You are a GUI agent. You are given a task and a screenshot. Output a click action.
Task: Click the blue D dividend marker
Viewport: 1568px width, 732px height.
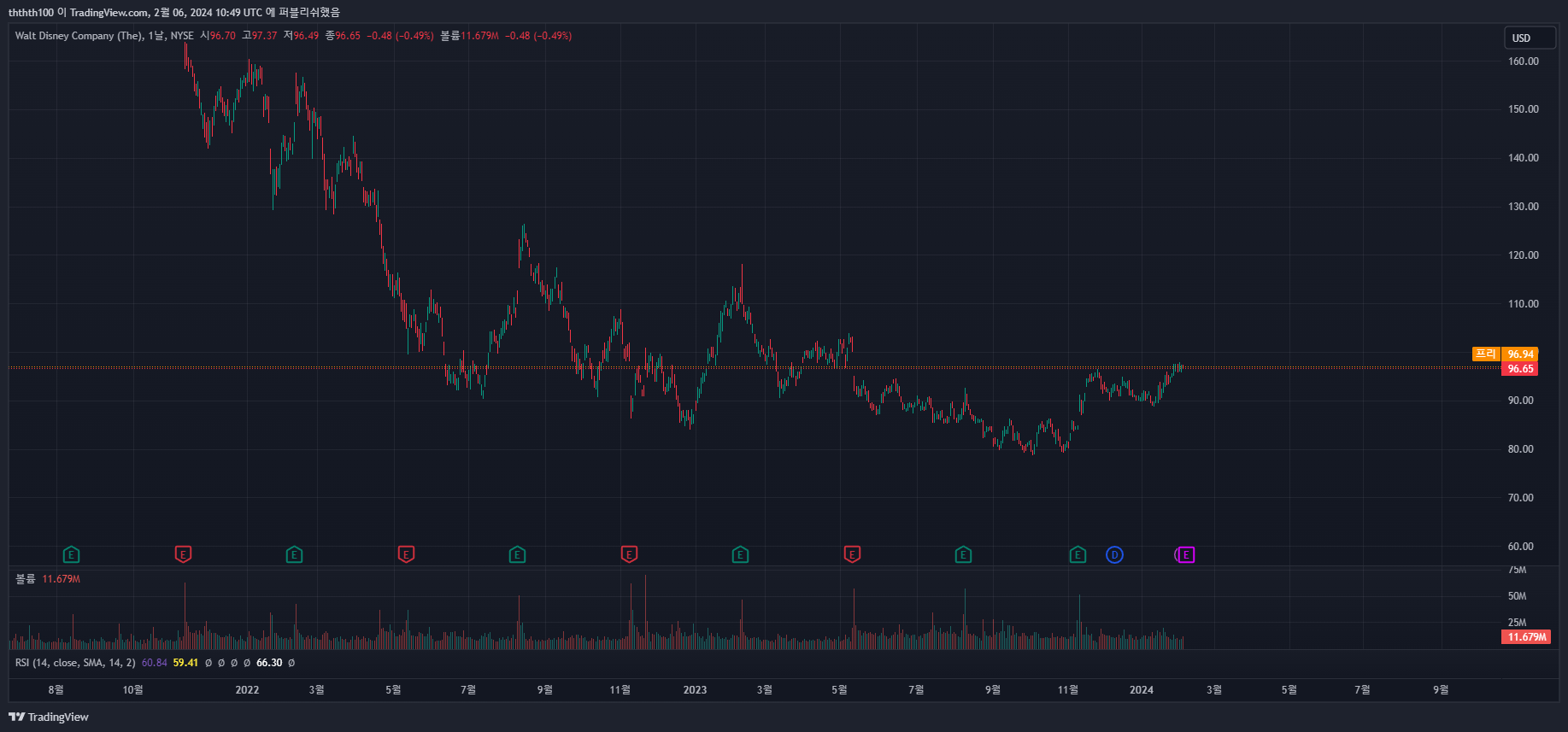(x=1114, y=555)
